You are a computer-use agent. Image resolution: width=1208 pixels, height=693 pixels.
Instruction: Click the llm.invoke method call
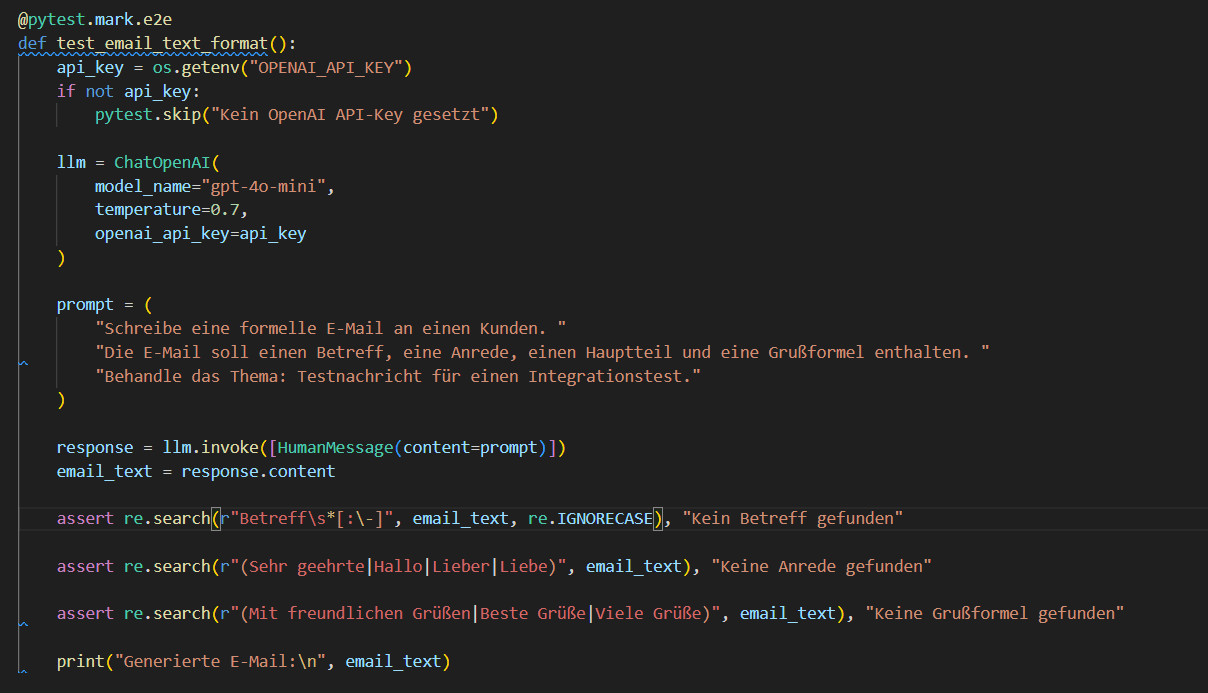pos(210,447)
